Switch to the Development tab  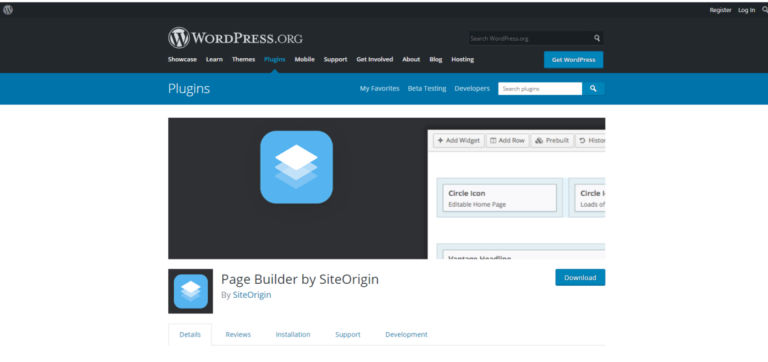pyautogui.click(x=407, y=335)
